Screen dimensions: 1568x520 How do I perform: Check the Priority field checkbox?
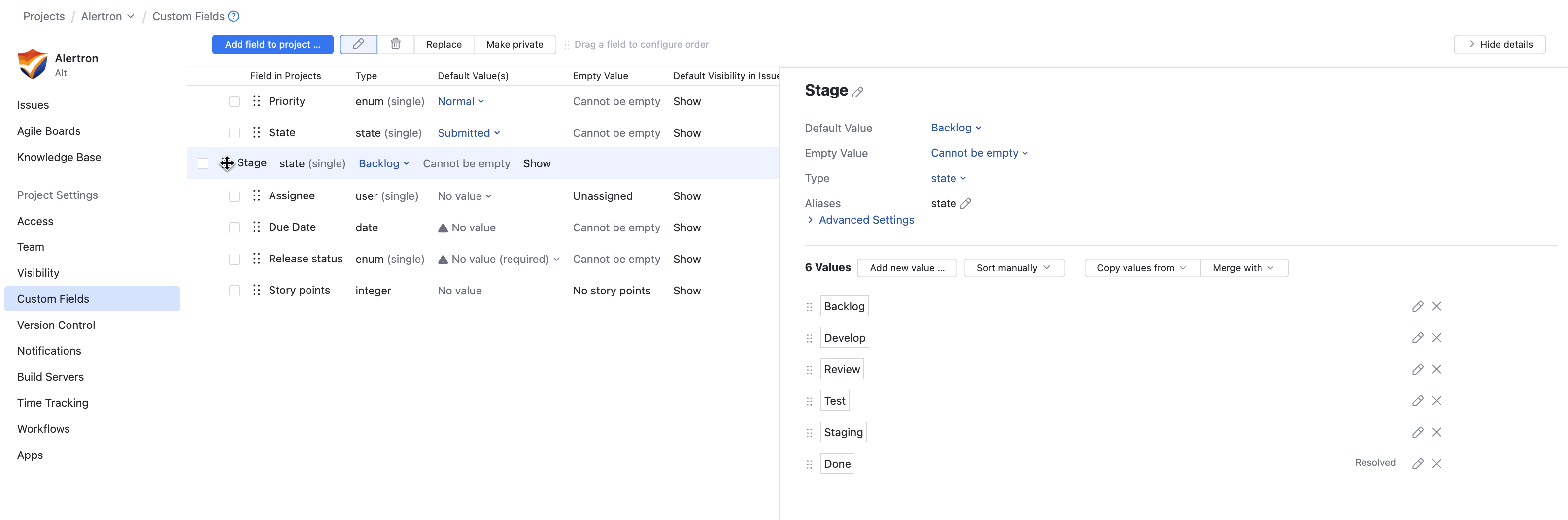[x=235, y=101]
